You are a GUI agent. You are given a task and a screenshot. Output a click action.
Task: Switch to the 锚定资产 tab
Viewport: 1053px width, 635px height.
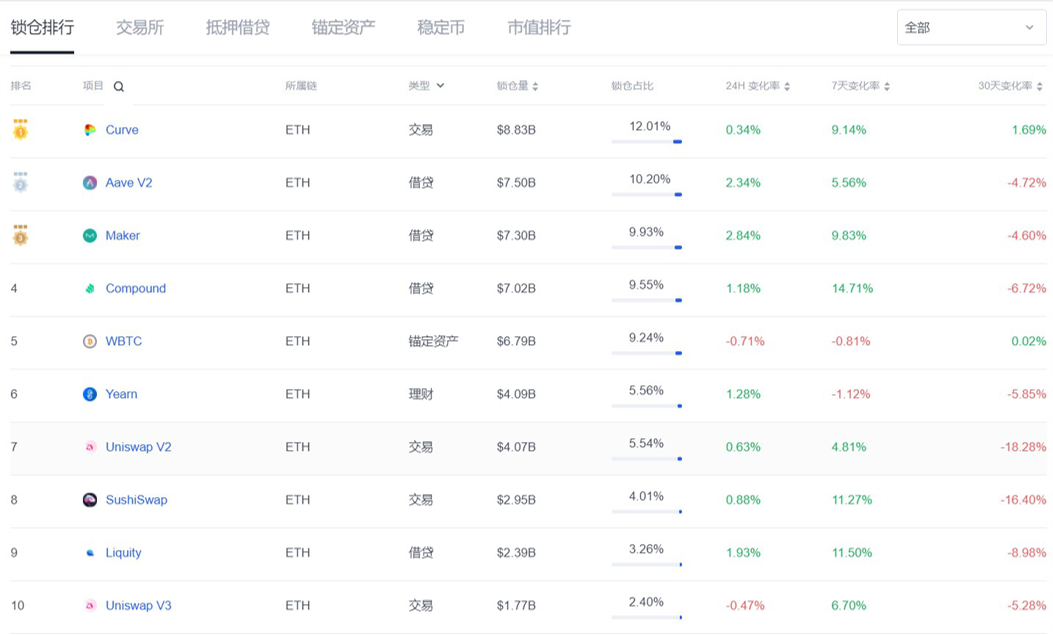pyautogui.click(x=343, y=28)
